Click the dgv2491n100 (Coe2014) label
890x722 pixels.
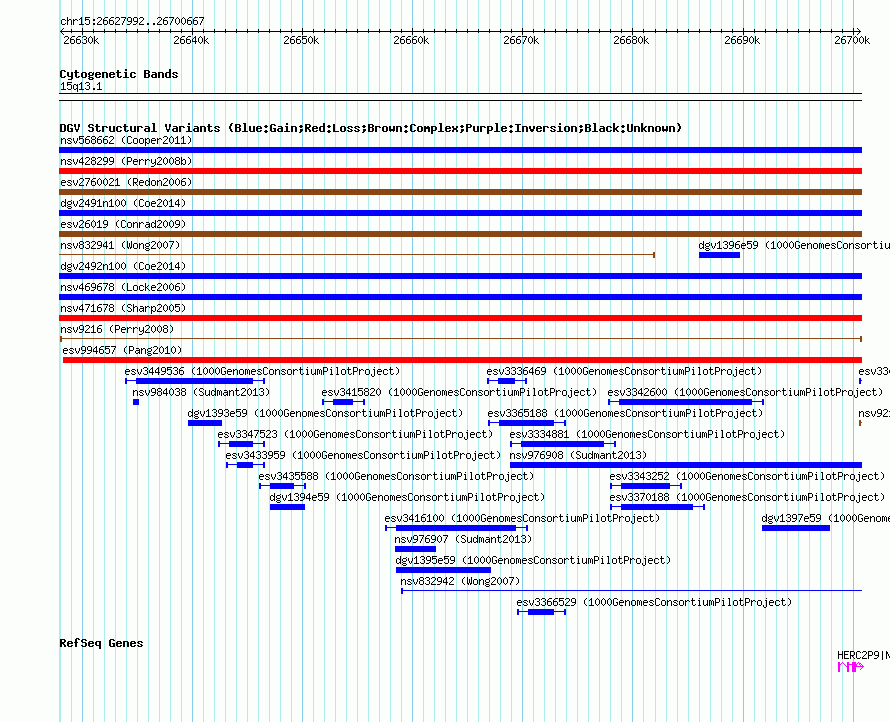(x=123, y=203)
